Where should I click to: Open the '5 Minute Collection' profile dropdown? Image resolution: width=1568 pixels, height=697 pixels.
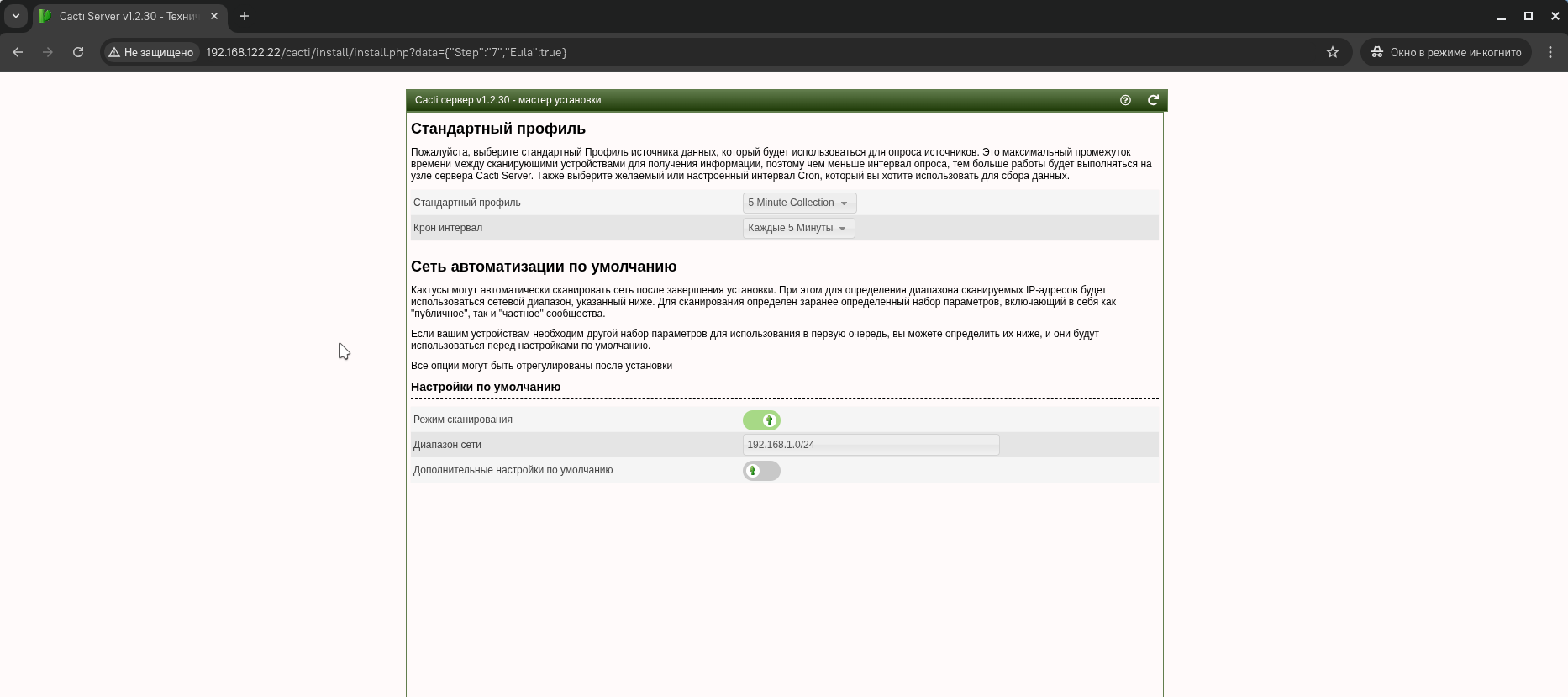pyautogui.click(x=799, y=203)
